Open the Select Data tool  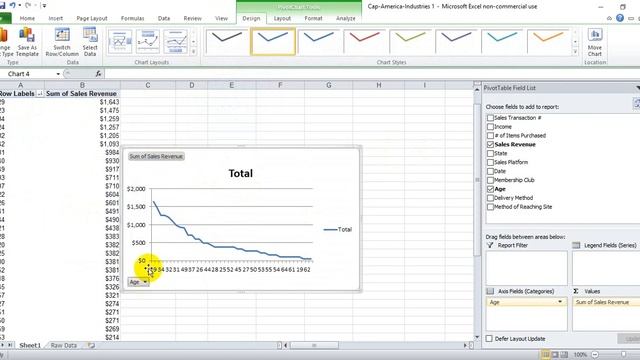(90, 42)
